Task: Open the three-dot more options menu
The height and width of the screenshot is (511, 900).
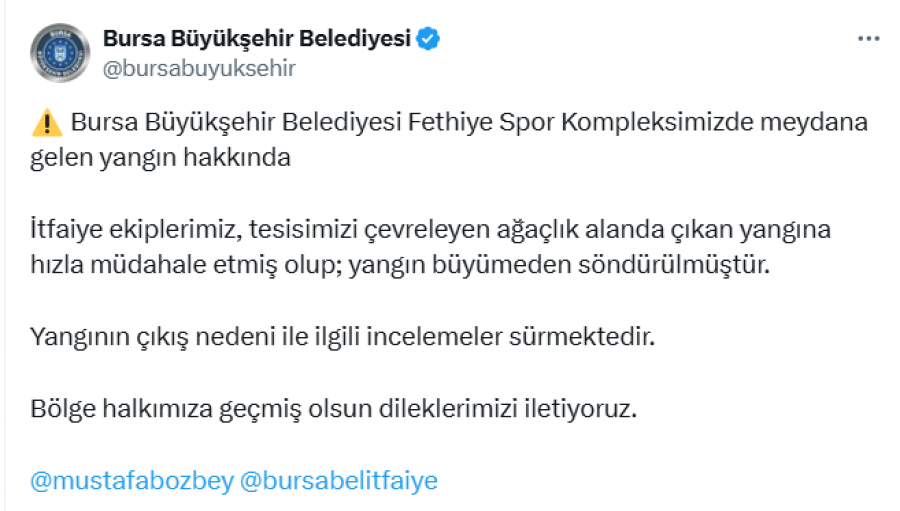Action: click(x=868, y=39)
